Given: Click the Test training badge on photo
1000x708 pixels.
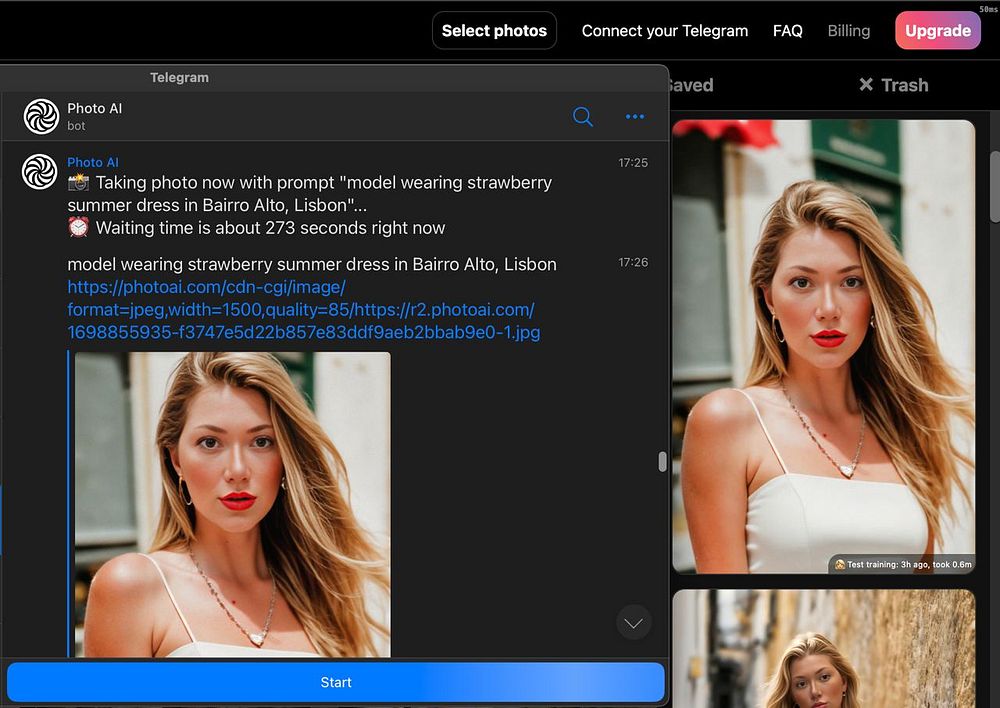Looking at the screenshot, I should pyautogui.click(x=901, y=564).
